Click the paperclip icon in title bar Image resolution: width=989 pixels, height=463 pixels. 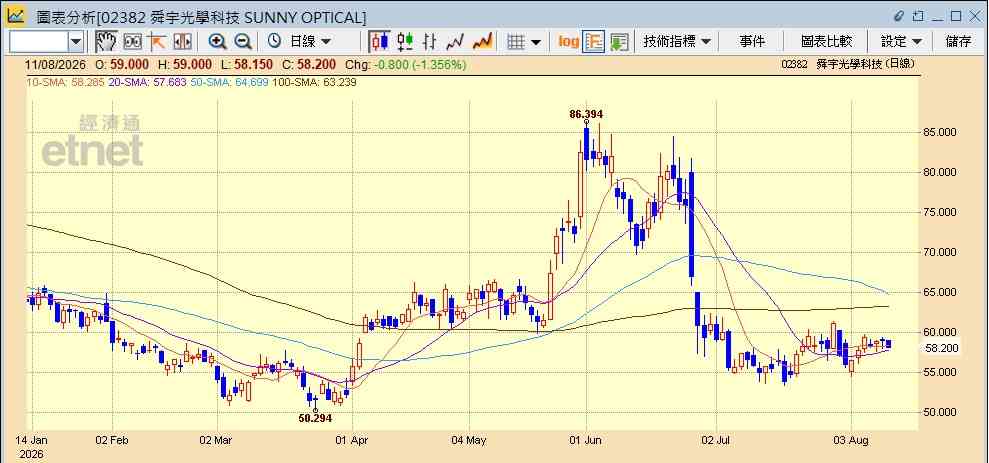pyautogui.click(x=900, y=16)
